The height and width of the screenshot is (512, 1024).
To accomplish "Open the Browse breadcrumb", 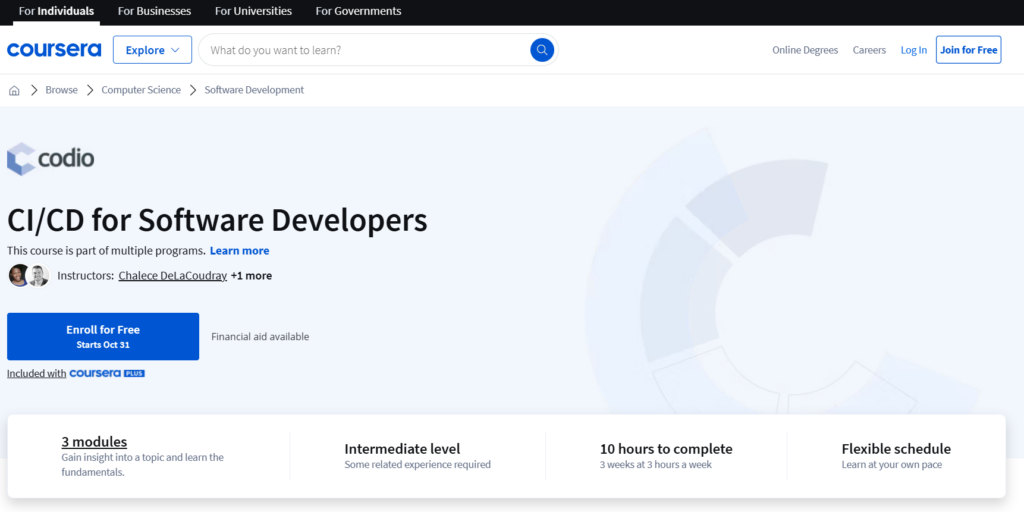I will 61,90.
